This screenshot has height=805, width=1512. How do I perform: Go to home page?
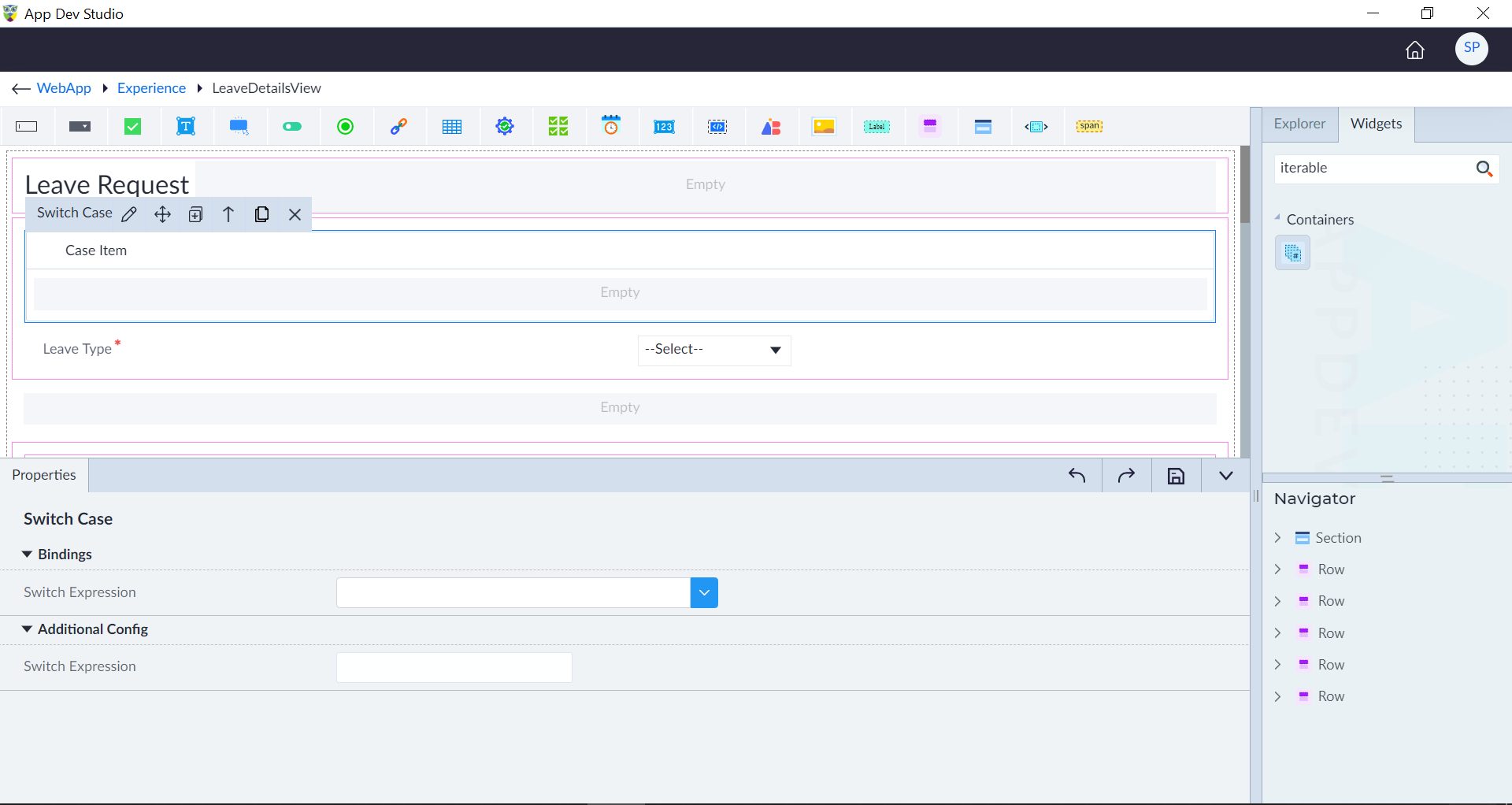tap(1415, 50)
